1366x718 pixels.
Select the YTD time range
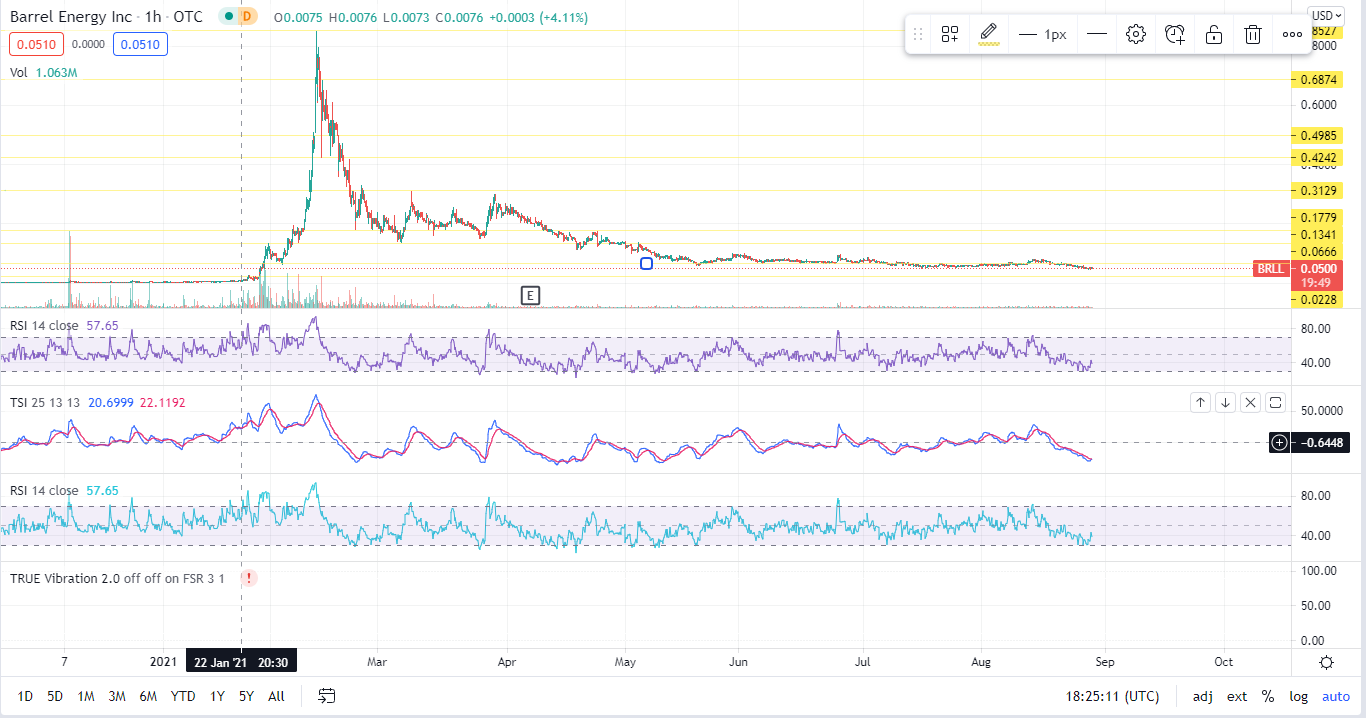[x=183, y=696]
